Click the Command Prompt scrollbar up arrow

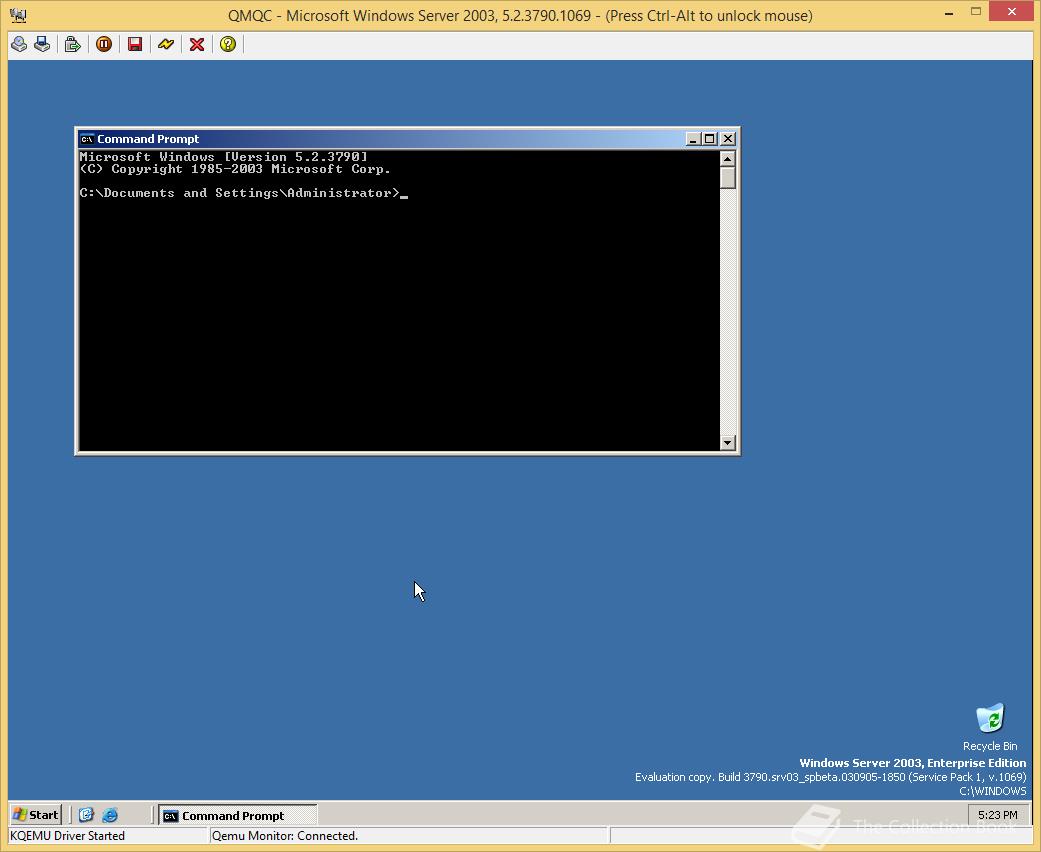point(728,159)
